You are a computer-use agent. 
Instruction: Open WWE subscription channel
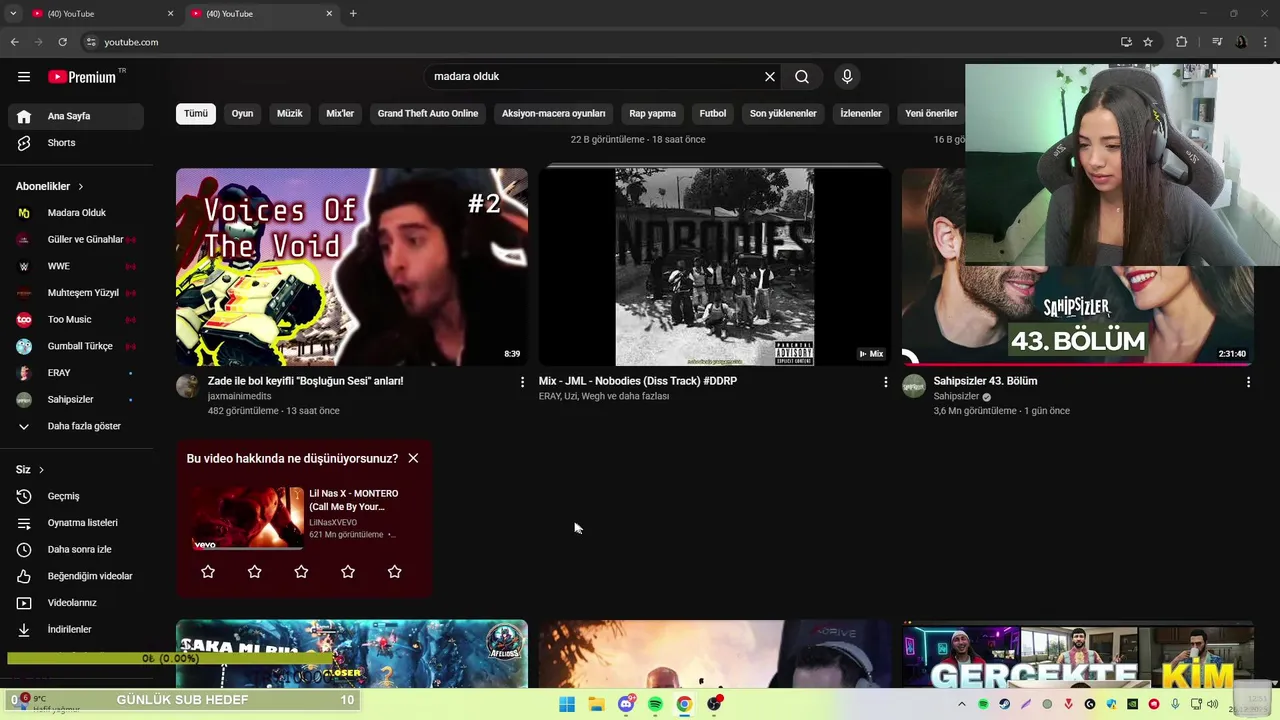coord(76,266)
